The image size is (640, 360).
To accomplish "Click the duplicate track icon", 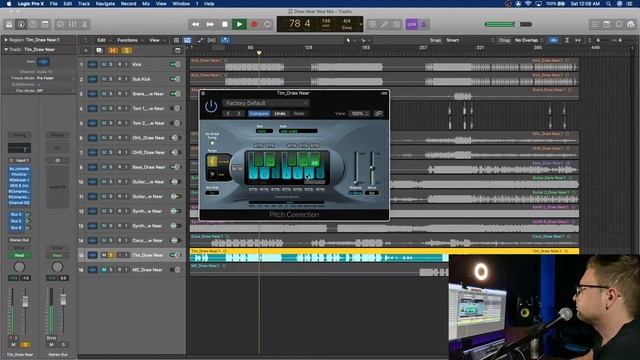I will pyautogui.click(x=99, y=51).
